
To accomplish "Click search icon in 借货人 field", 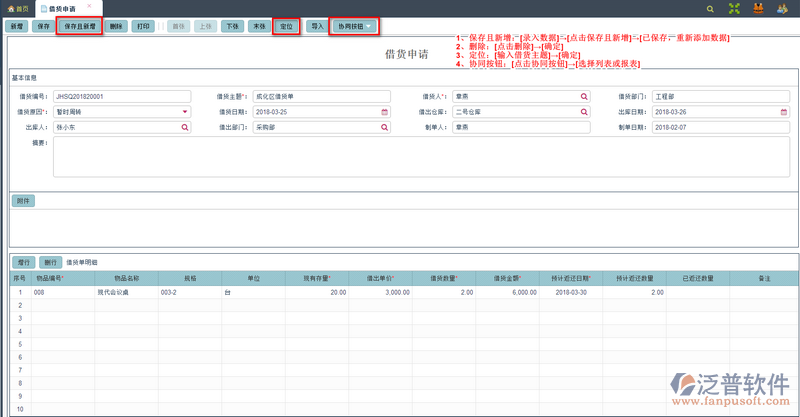I will 584,96.
